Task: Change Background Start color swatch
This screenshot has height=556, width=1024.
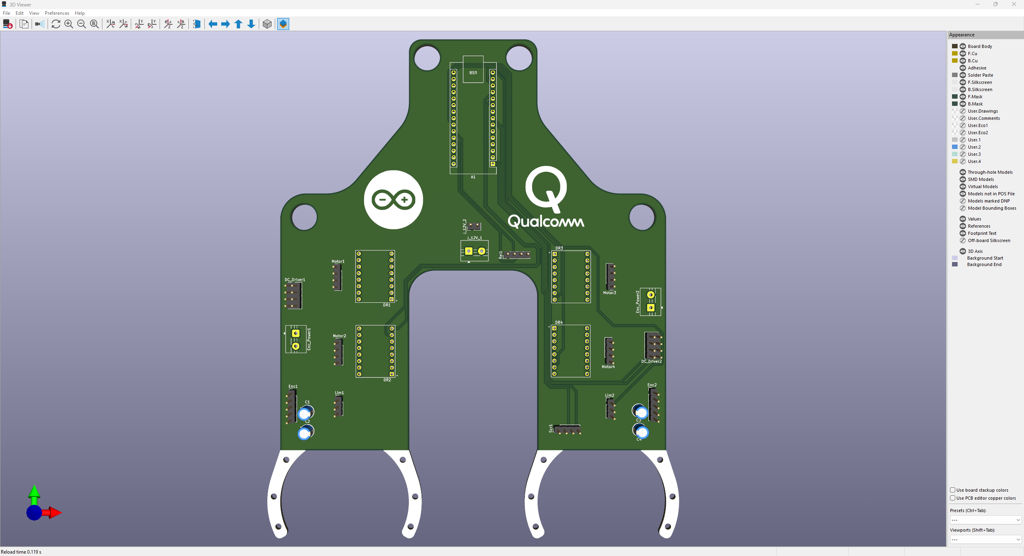Action: pyautogui.click(x=955, y=258)
